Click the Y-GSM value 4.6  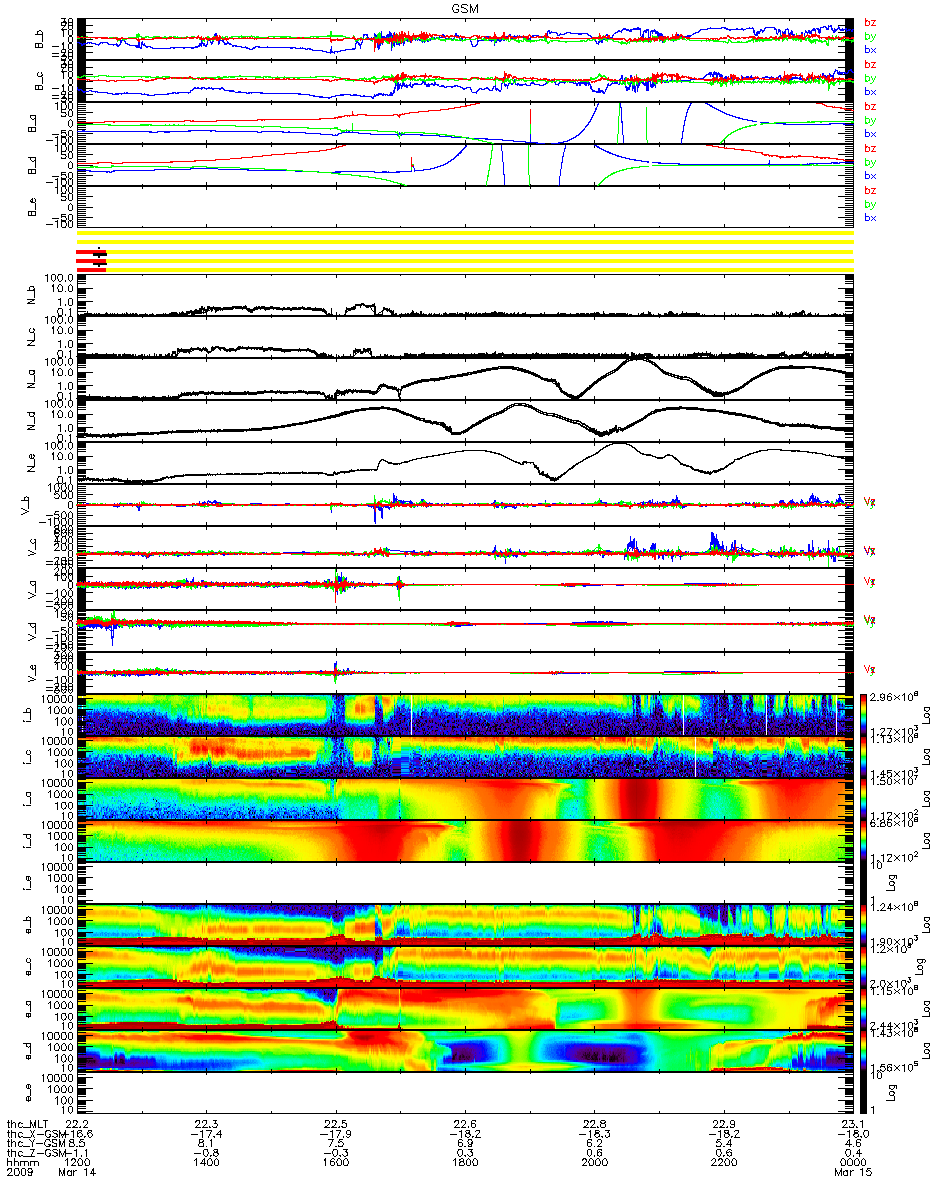pyautogui.click(x=851, y=1144)
